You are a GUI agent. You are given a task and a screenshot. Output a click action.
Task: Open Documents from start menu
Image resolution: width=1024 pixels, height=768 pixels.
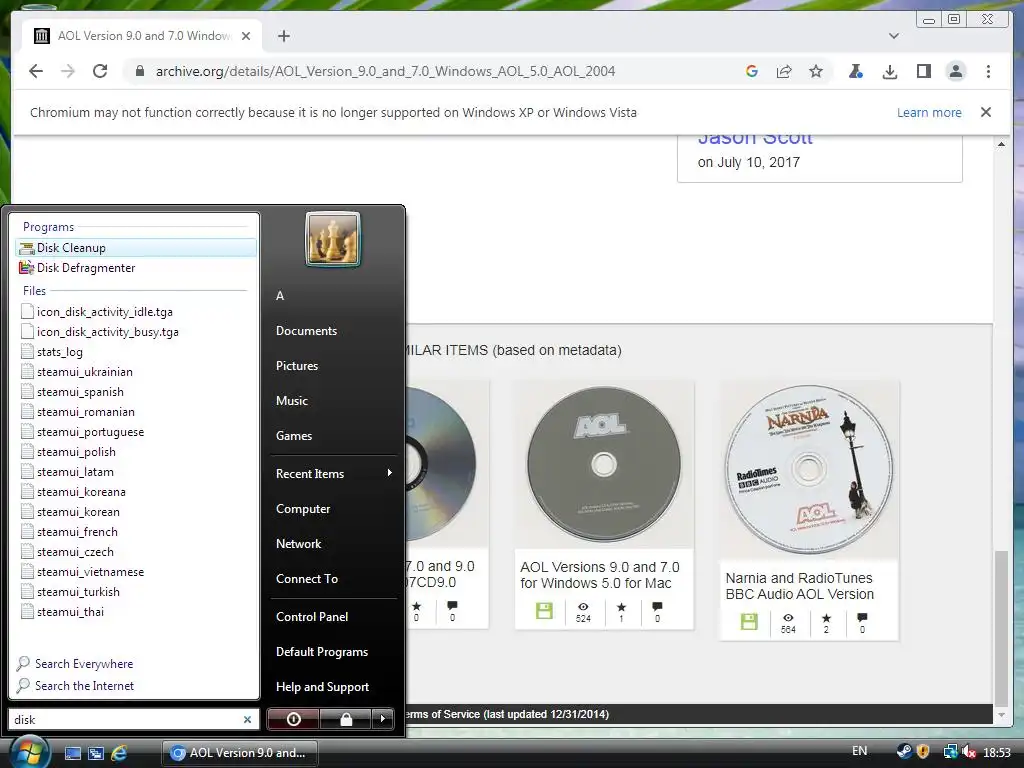[306, 331]
